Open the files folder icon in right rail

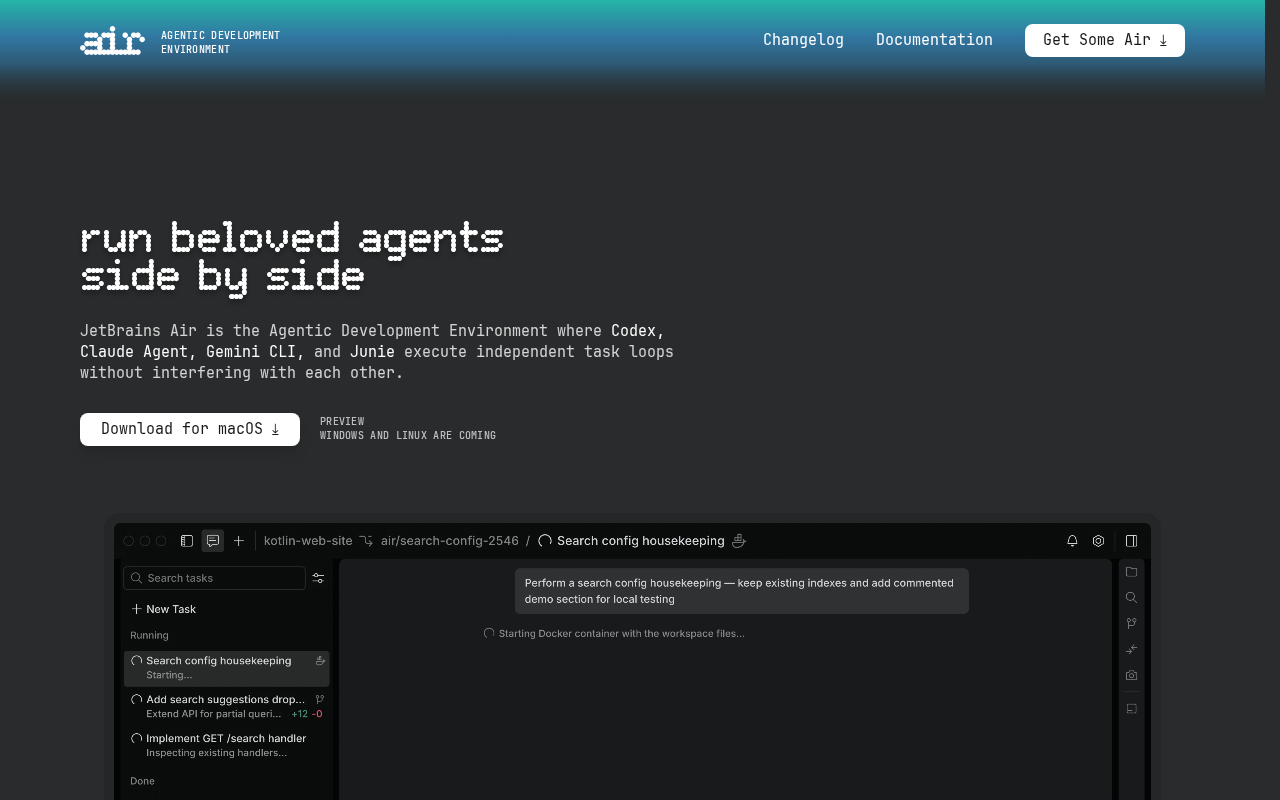[1131, 572]
